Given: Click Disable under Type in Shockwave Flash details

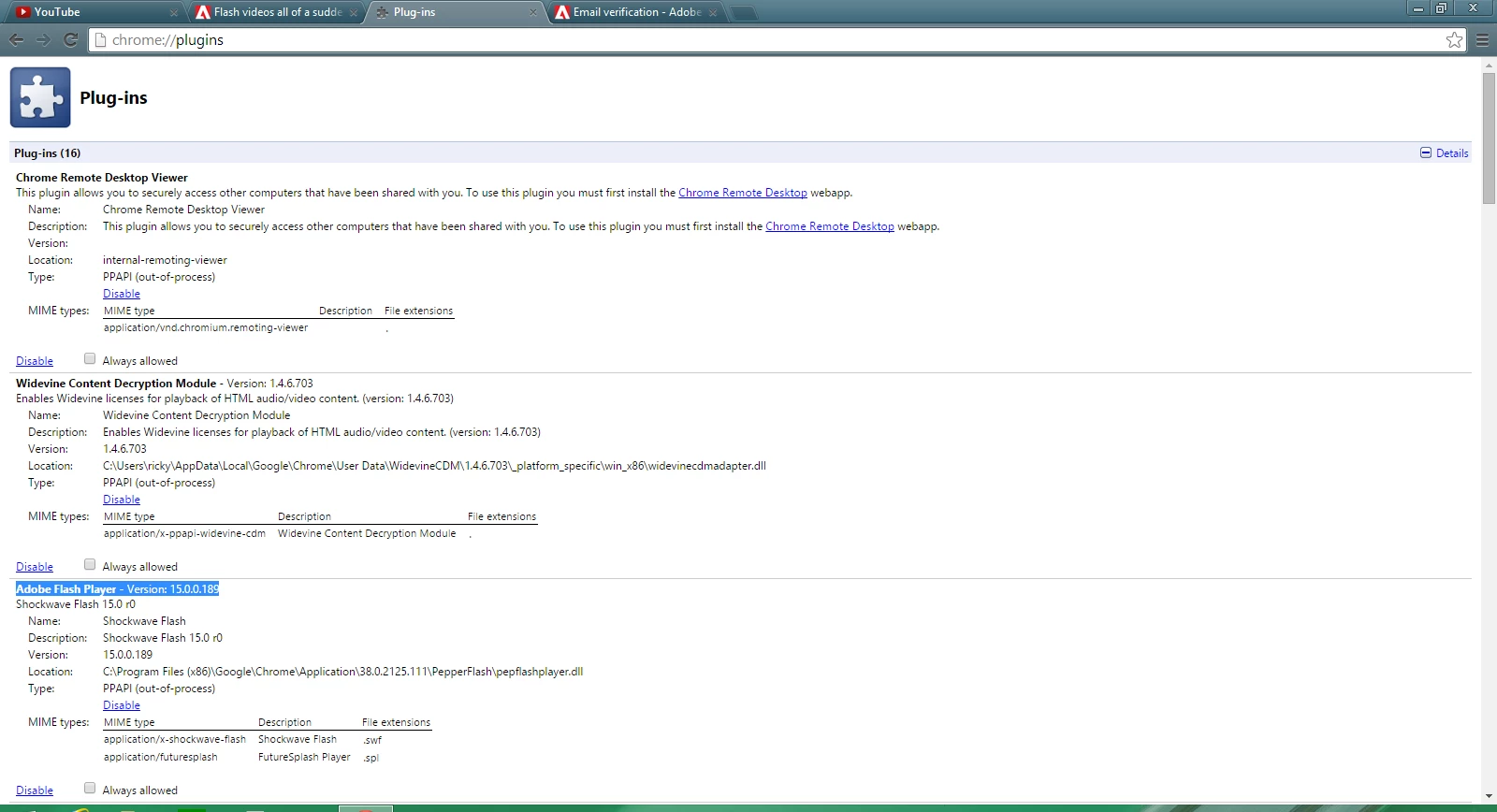Looking at the screenshot, I should click(122, 705).
